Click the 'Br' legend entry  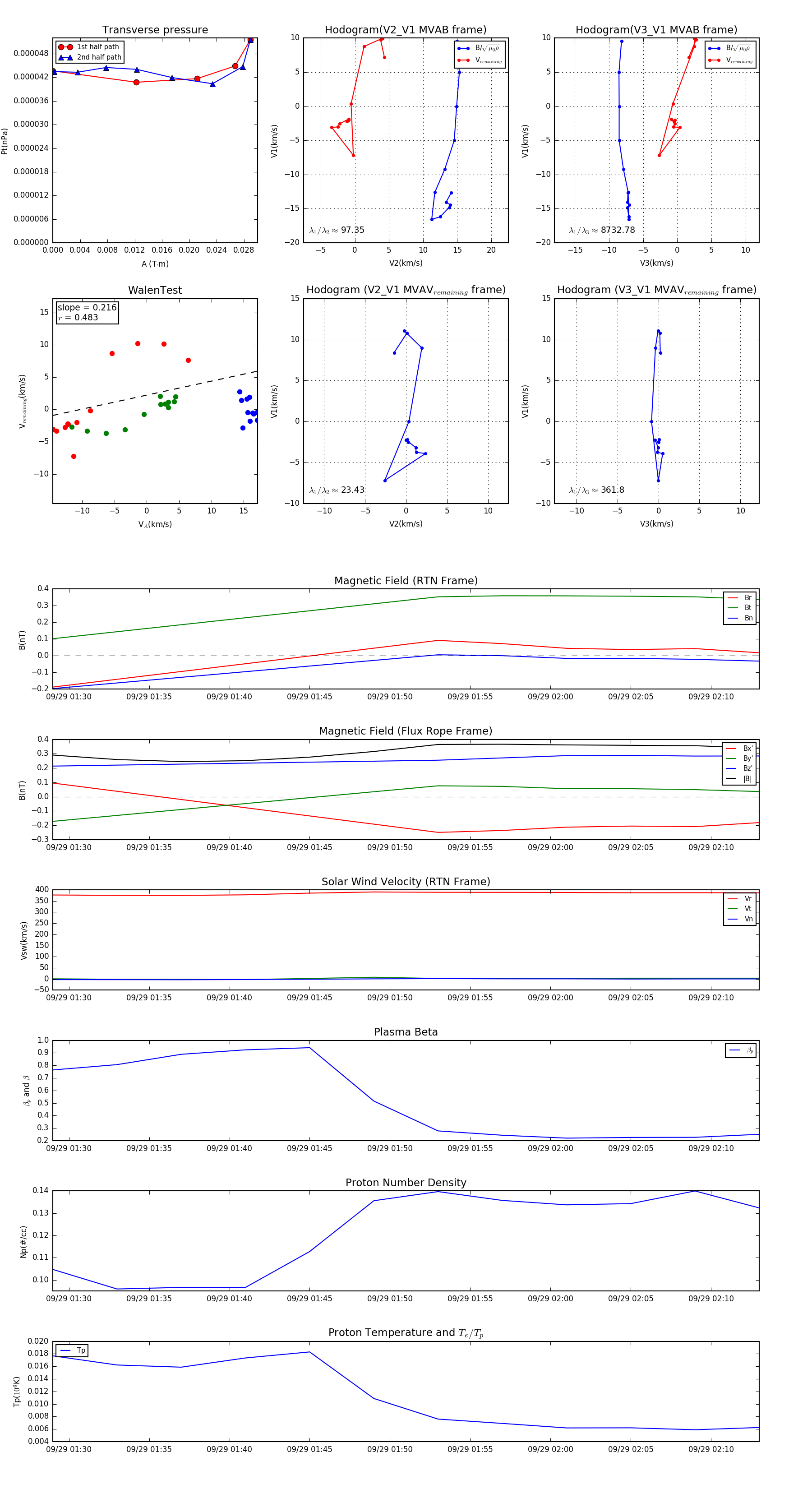coord(740,598)
